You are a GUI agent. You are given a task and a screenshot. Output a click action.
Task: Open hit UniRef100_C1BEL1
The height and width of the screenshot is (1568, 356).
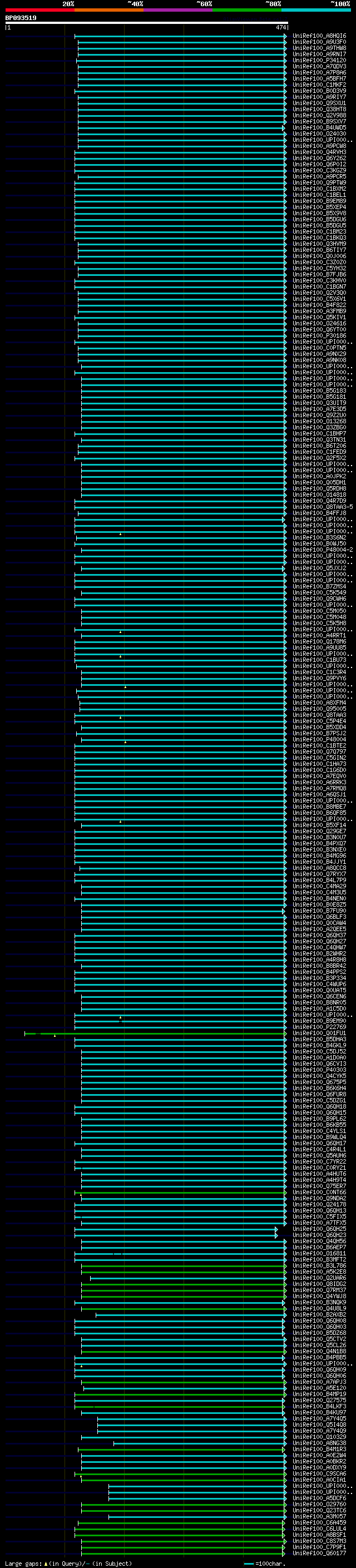click(x=319, y=195)
